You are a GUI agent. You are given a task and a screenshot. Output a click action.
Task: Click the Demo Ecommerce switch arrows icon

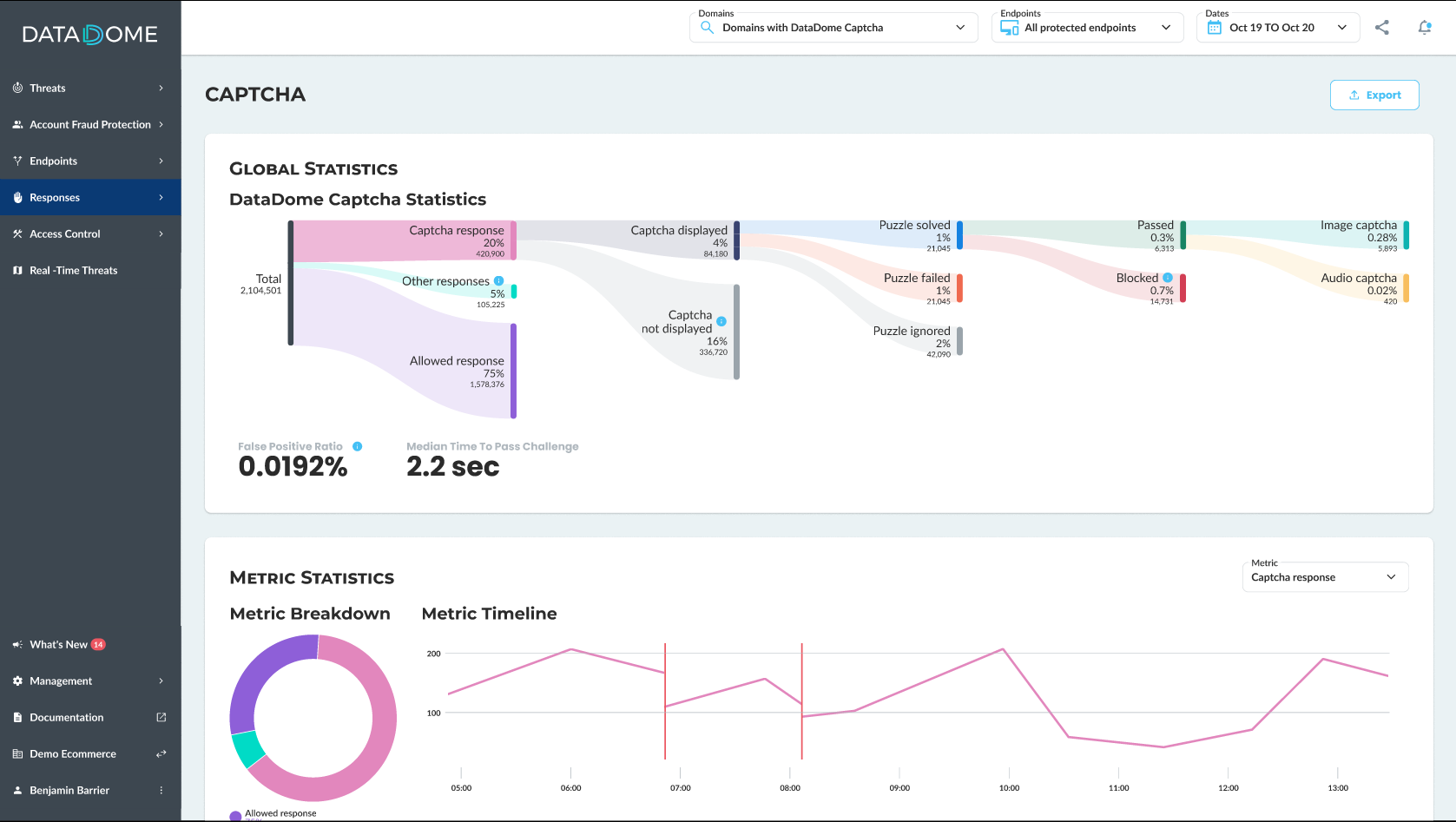pos(161,753)
